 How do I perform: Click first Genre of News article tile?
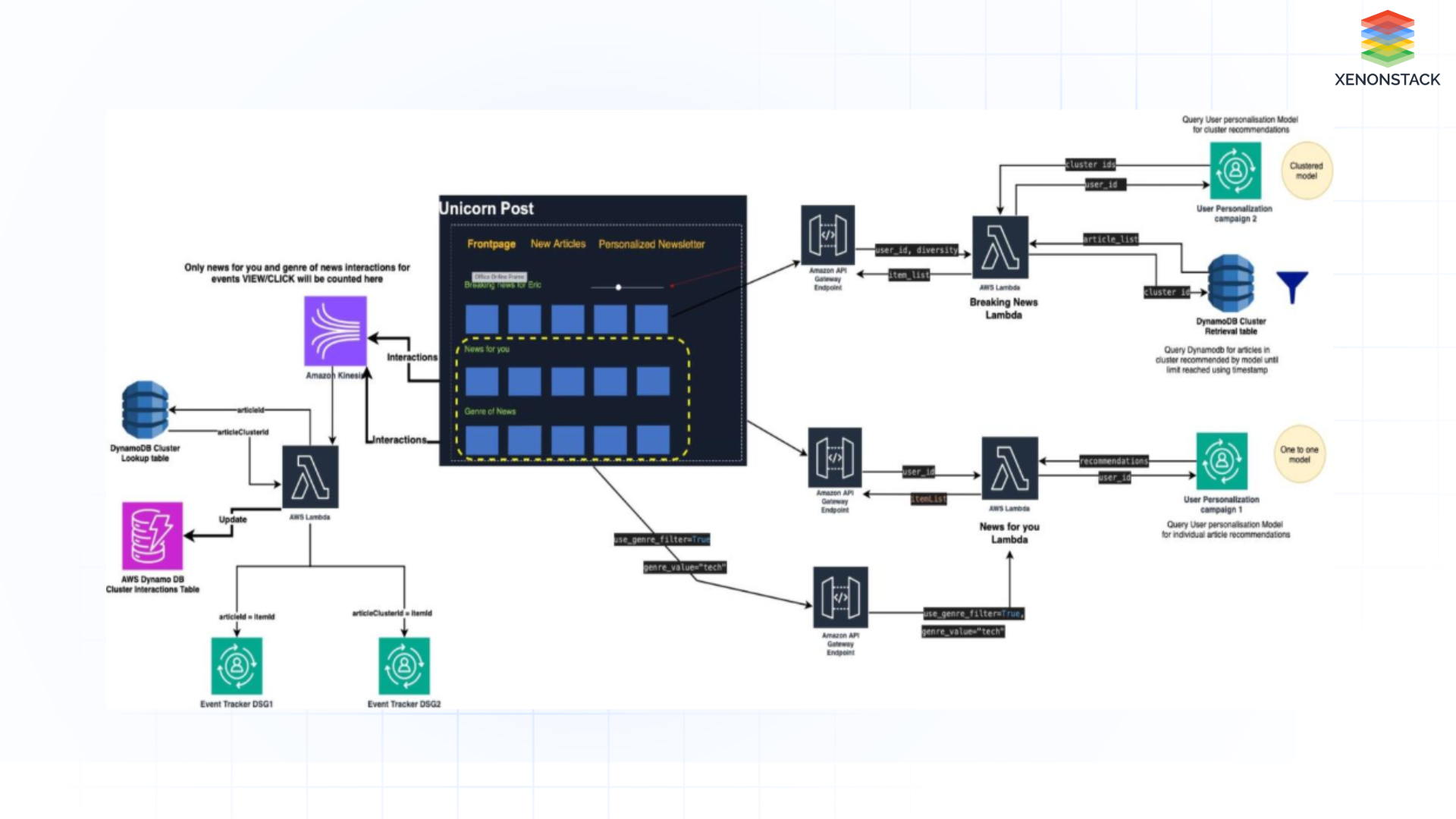[482, 441]
